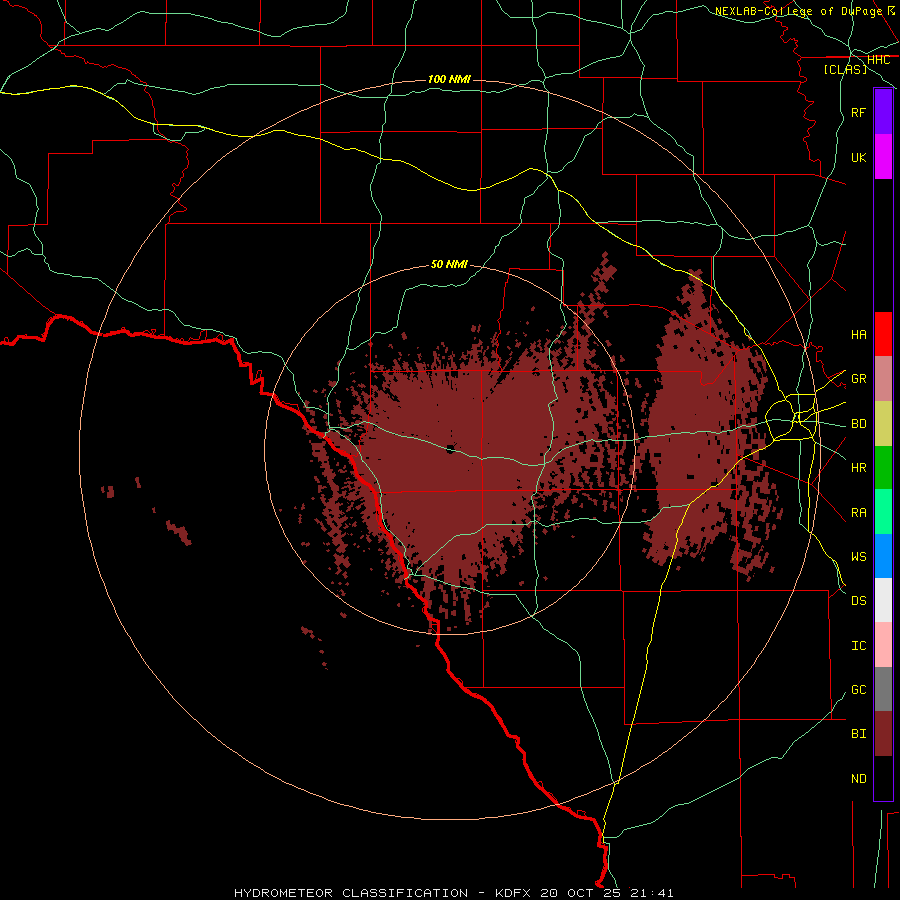Click the HR green legend swatch
Screen dimensions: 900x900
(x=883, y=468)
